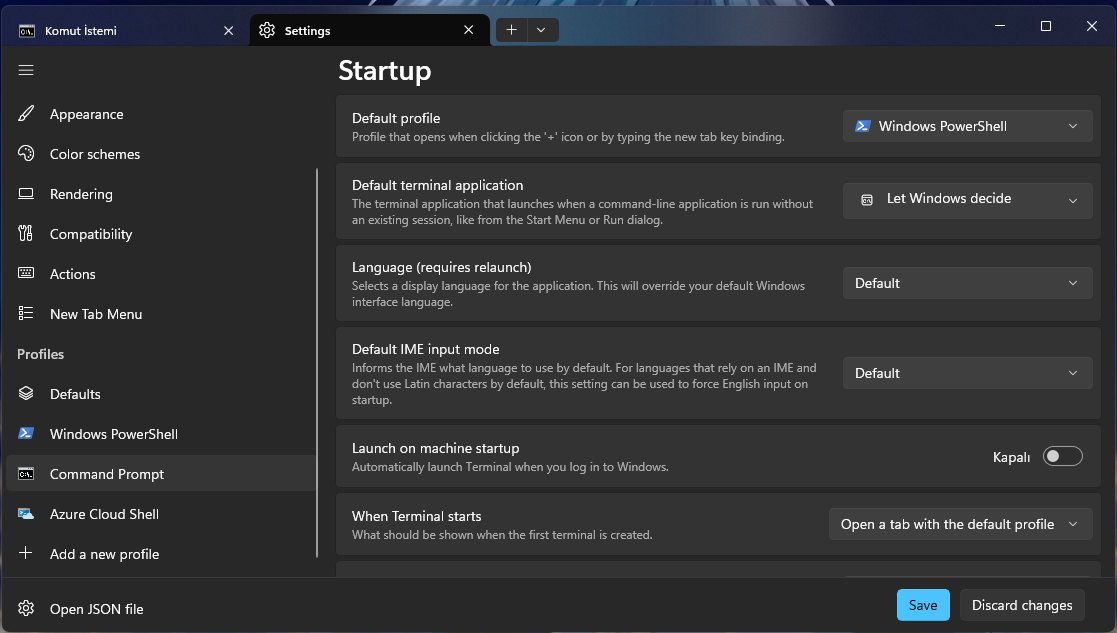The image size is (1117, 633).
Task: Close the Komut İstemi tab
Action: pos(229,31)
